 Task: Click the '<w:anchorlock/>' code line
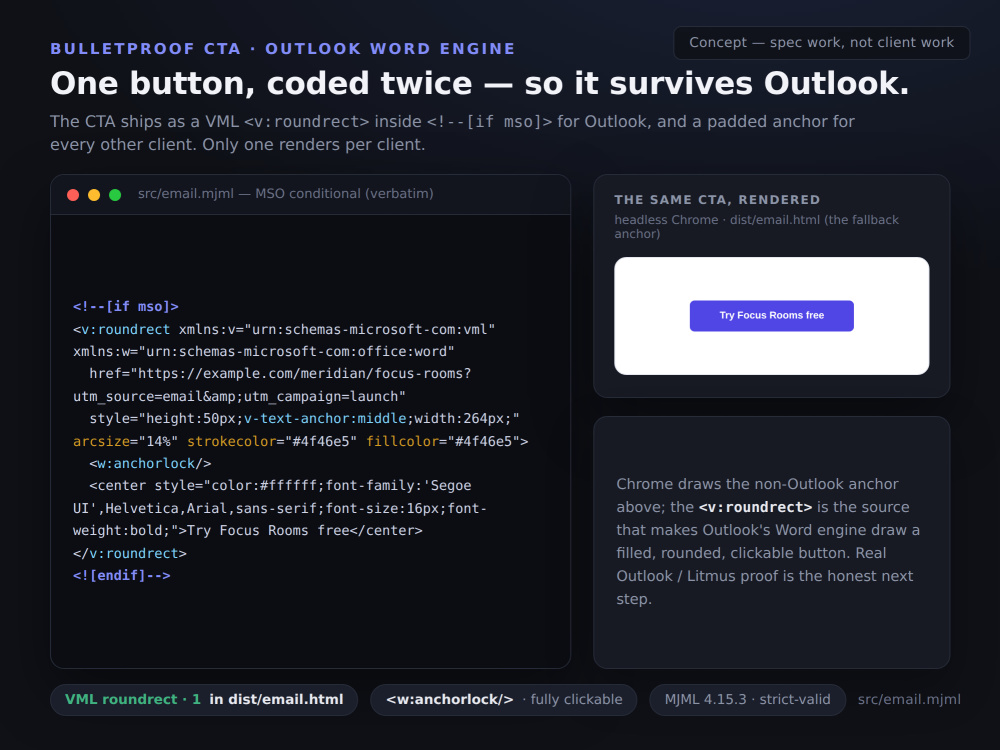(x=150, y=464)
